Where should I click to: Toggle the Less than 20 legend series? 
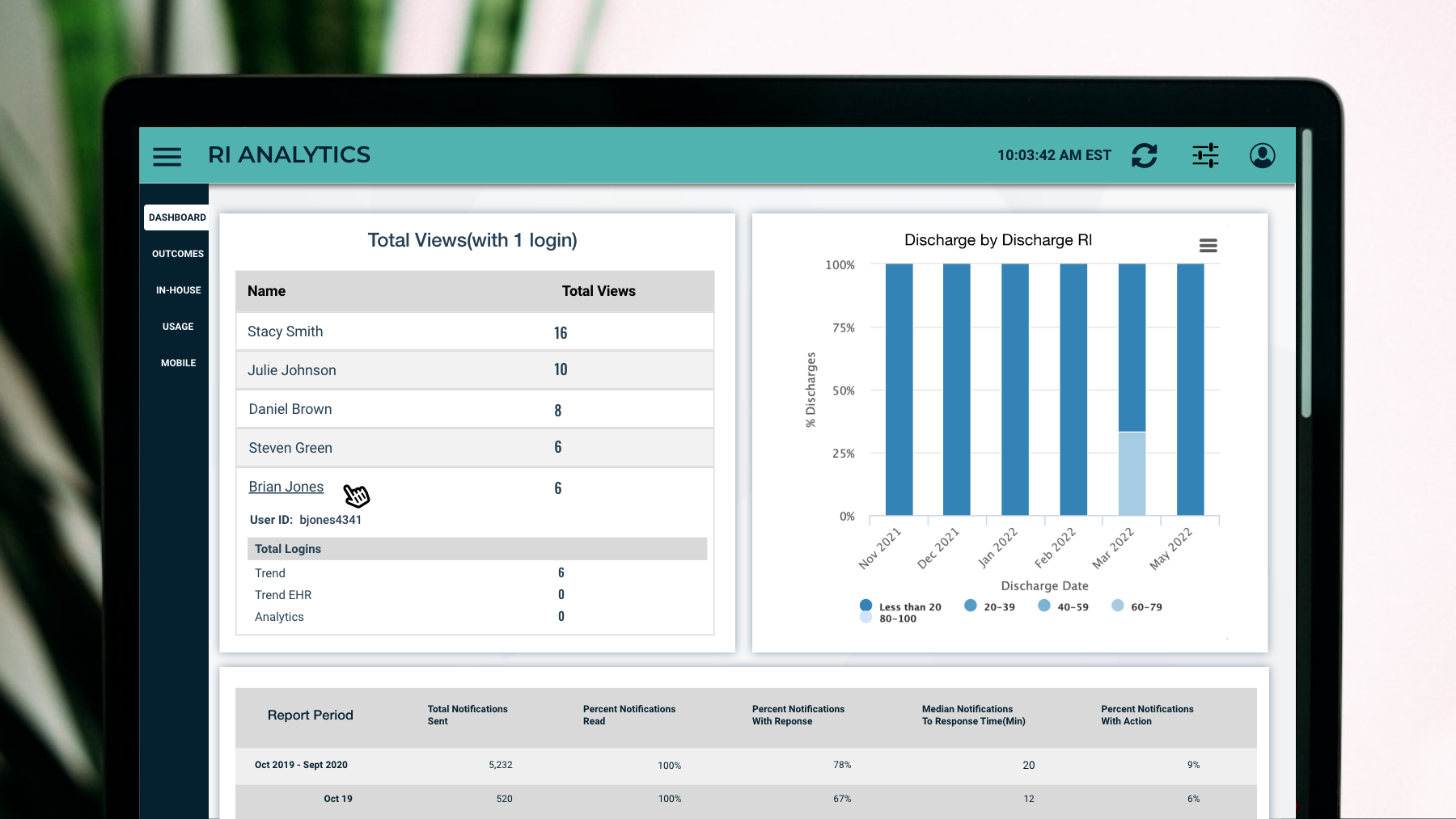click(901, 606)
